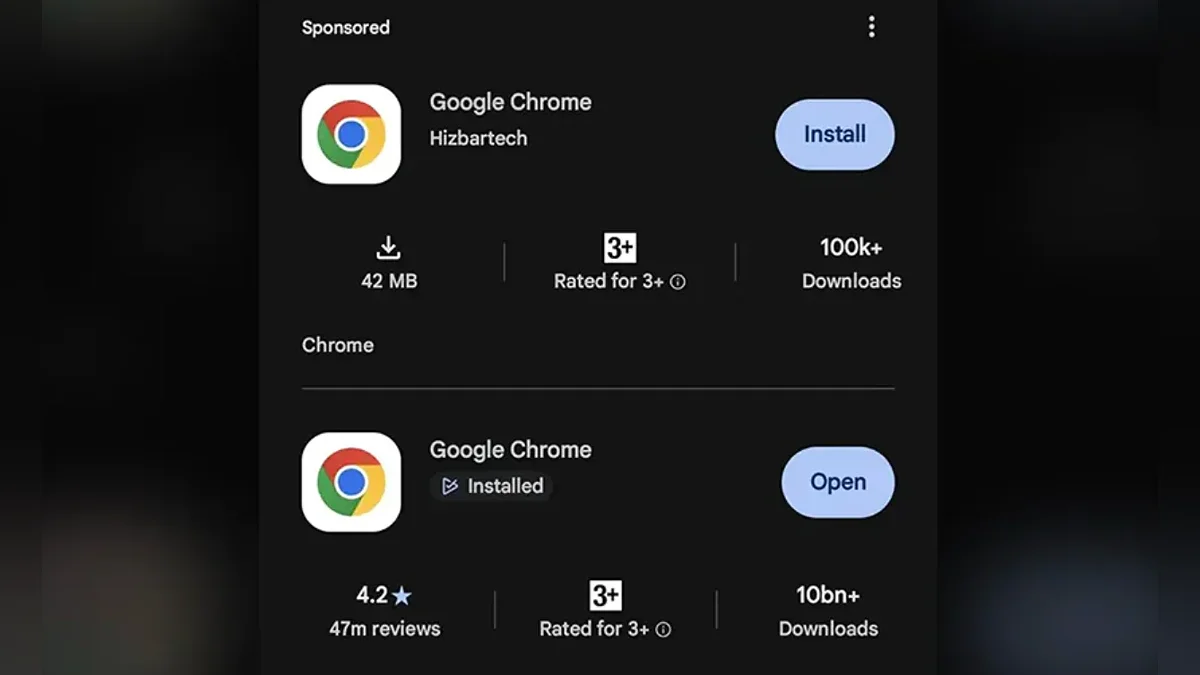Click the installed Google Chrome app icon

click(351, 482)
